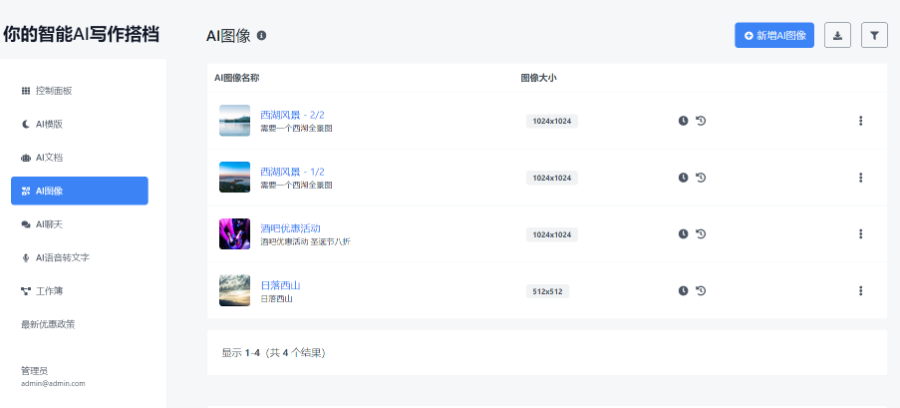The height and width of the screenshot is (408, 900).
Task: Click the history icon in the 酒吧优惠活动 row
Action: pyautogui.click(x=701, y=234)
